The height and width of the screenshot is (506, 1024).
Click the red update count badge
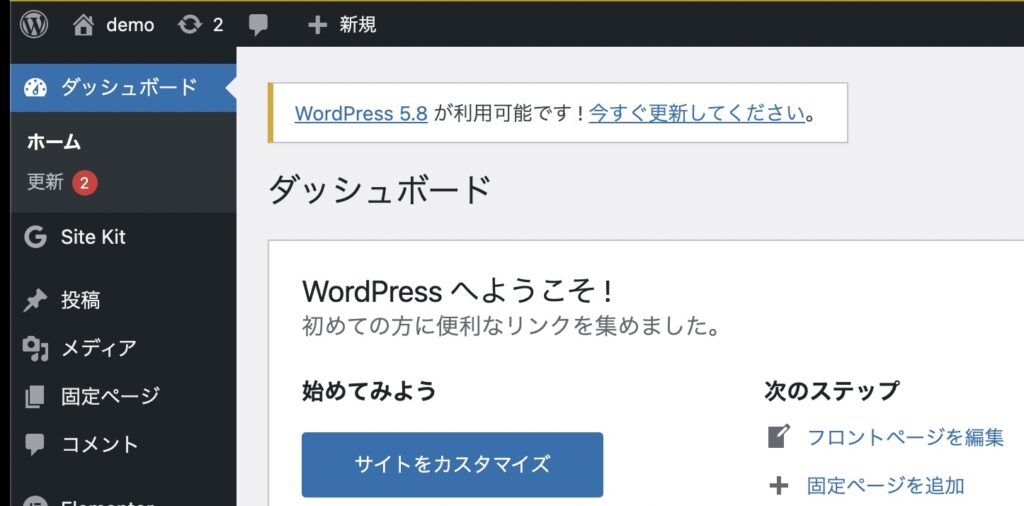click(x=85, y=182)
